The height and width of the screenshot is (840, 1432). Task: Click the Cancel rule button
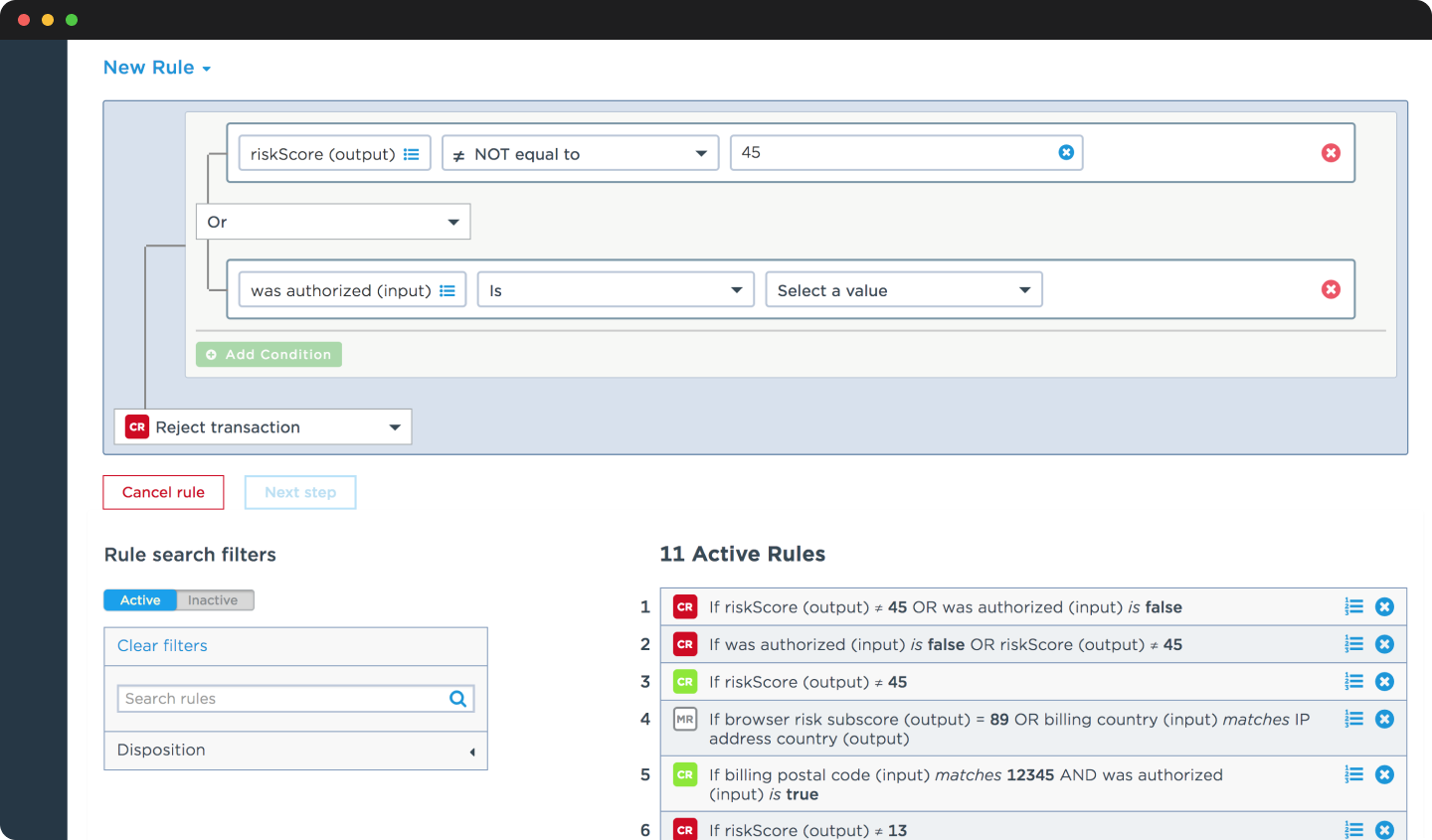tap(163, 492)
